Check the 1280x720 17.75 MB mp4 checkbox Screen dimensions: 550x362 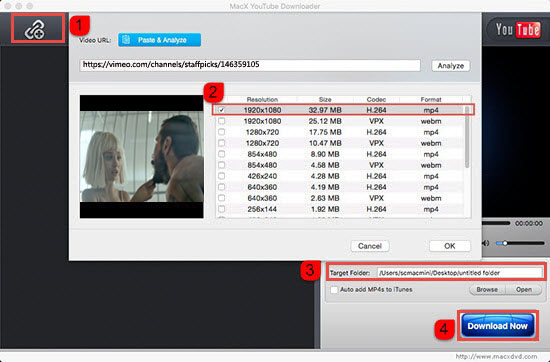(221, 132)
